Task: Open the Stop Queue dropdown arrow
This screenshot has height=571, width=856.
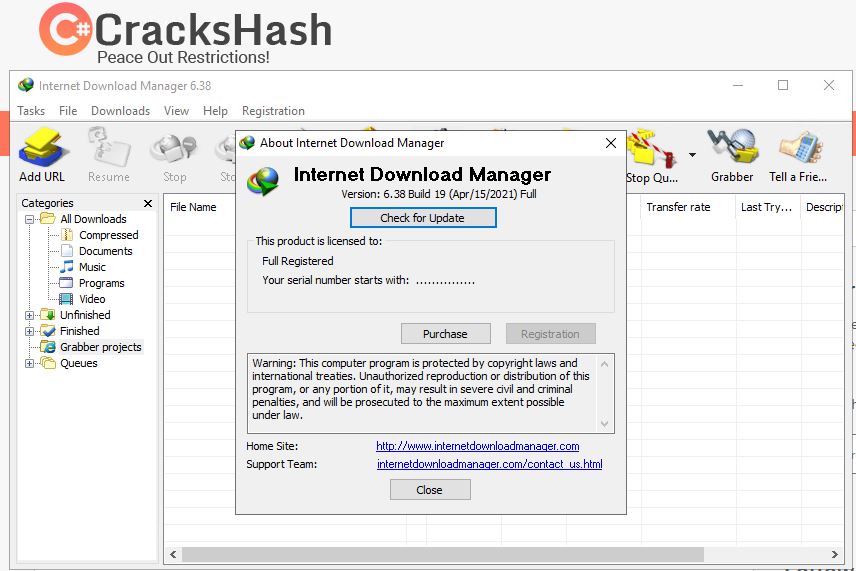Action: point(692,155)
